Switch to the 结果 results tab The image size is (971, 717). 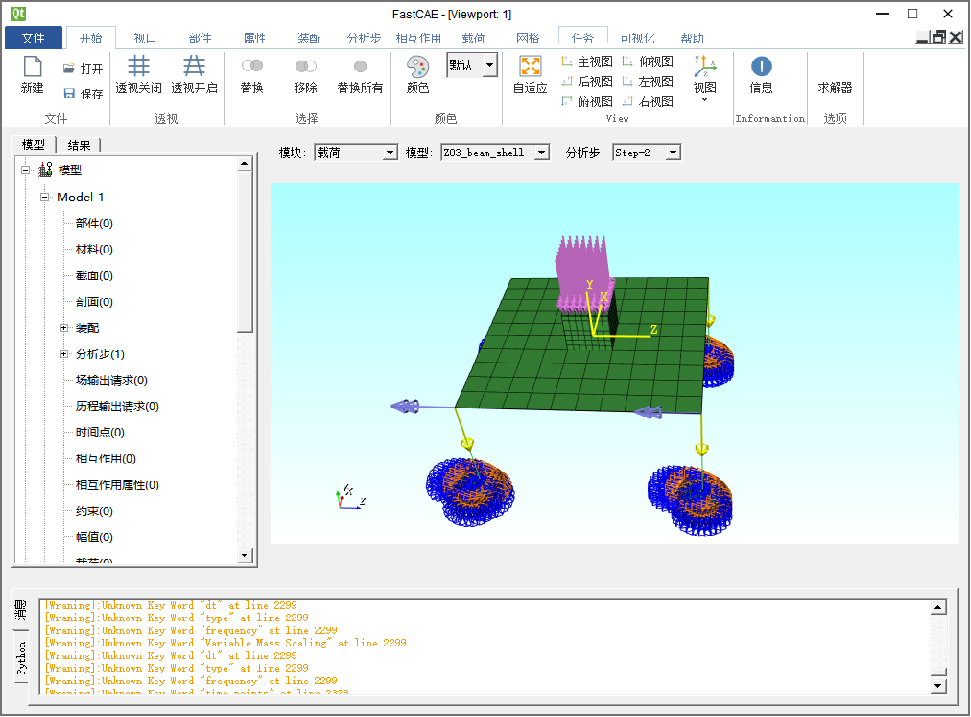click(x=79, y=146)
